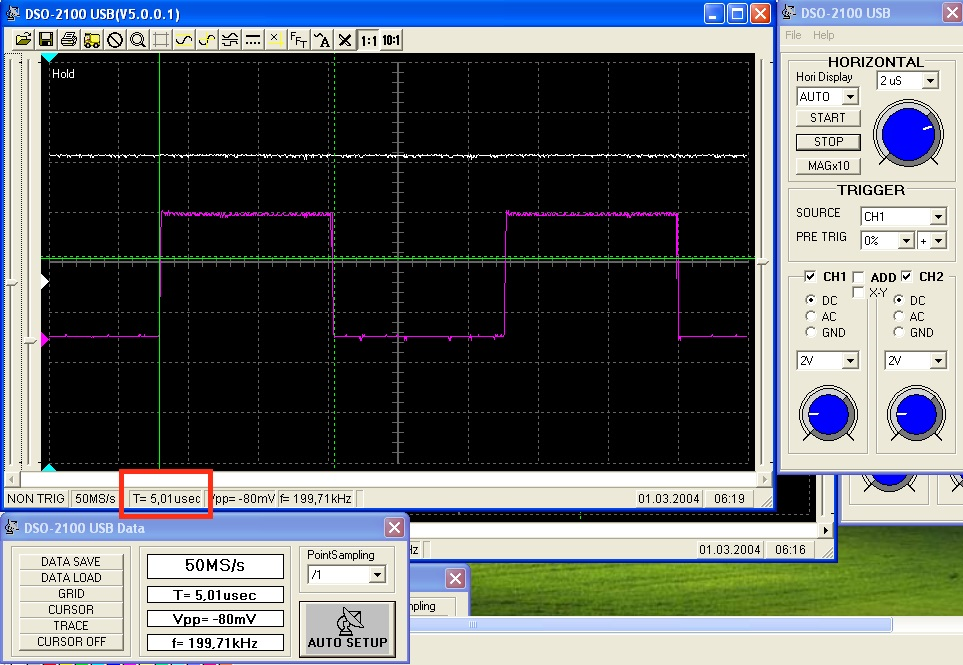963x665 pixels.
Task: Close the DSO-2100 USB Data window
Action: 394,527
